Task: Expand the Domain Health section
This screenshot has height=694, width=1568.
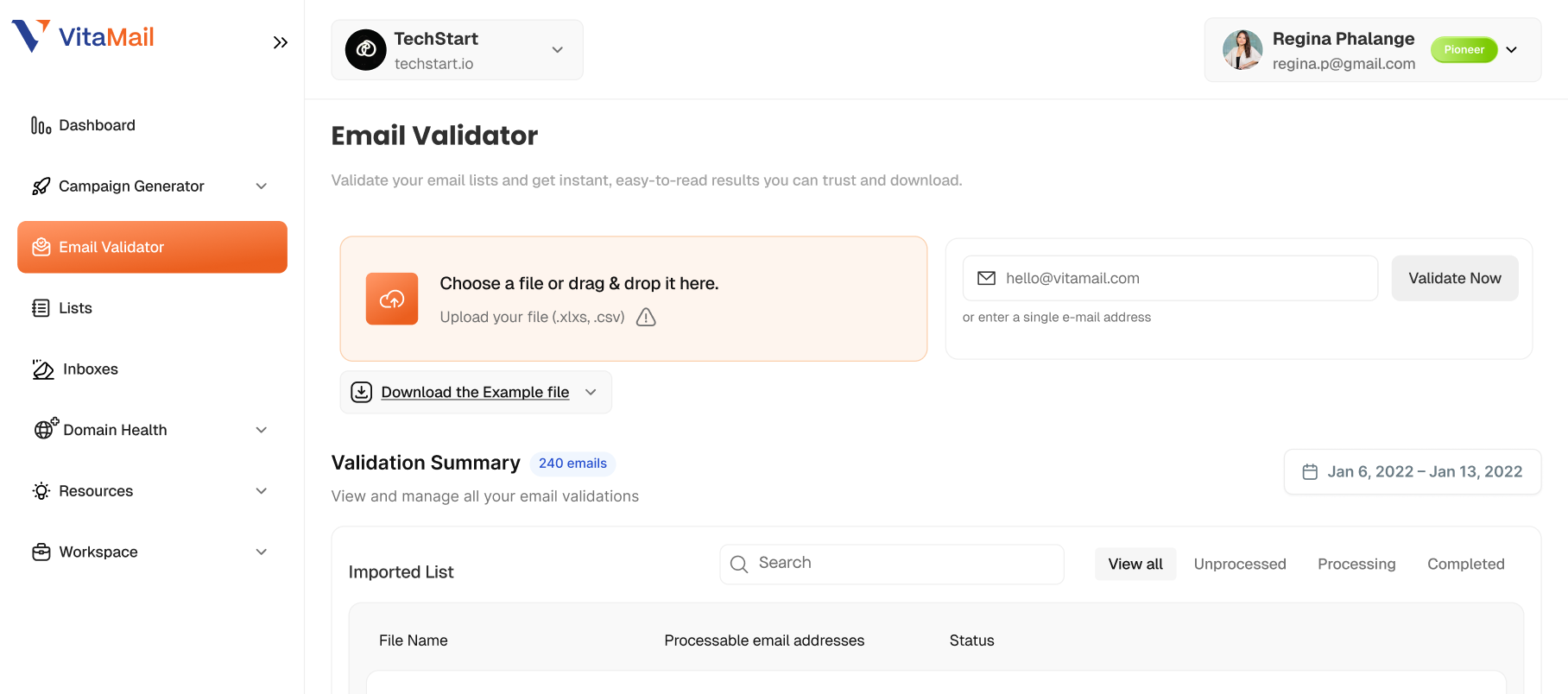Action: click(261, 430)
